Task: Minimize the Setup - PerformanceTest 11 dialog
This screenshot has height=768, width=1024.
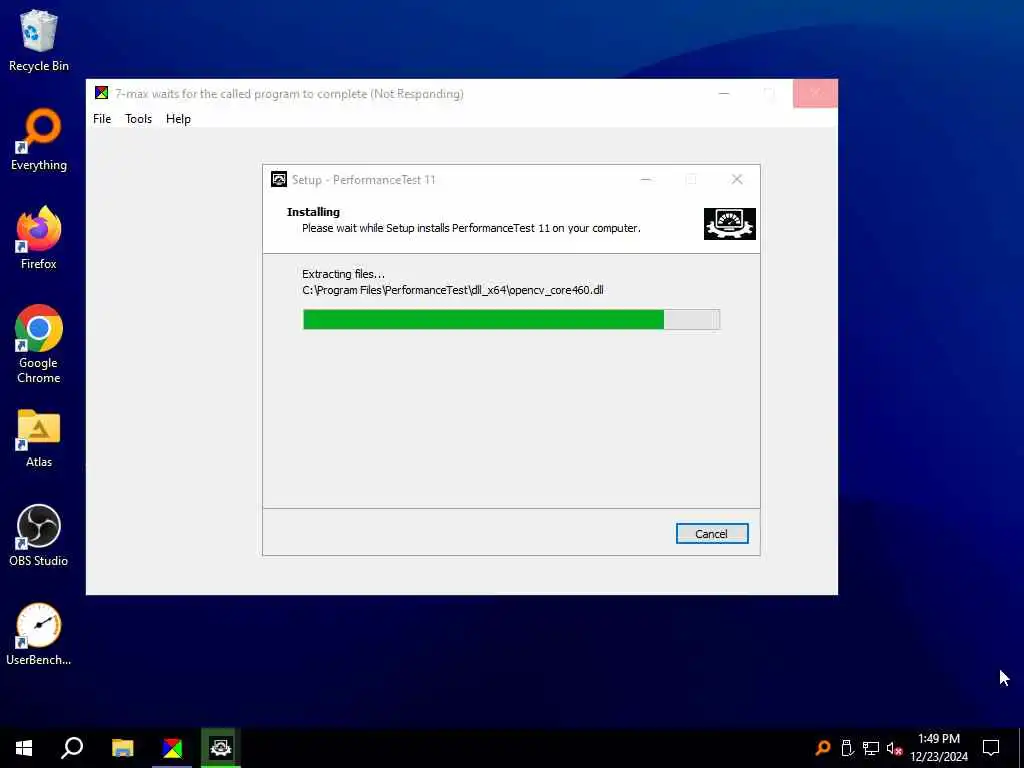Action: [x=646, y=179]
